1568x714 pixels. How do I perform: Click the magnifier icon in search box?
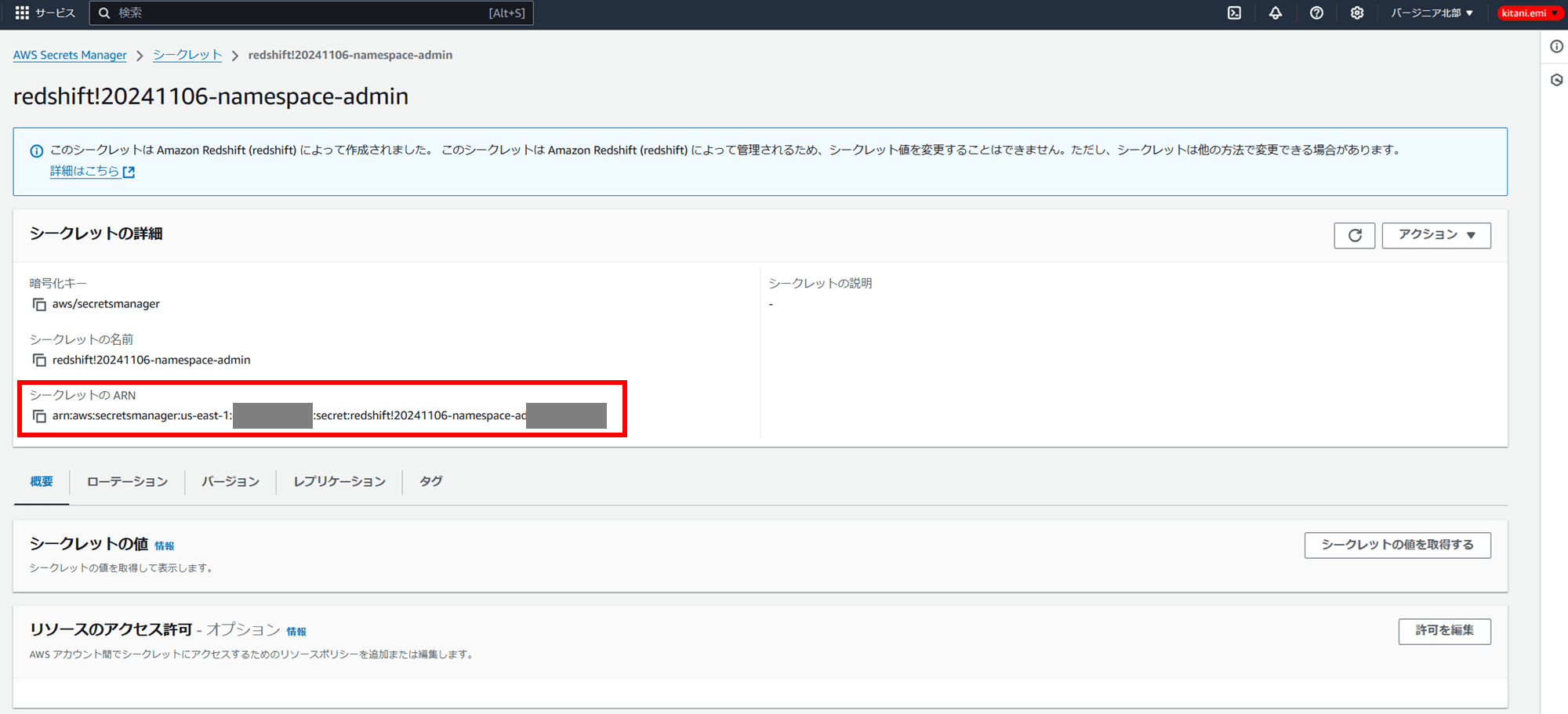pos(104,13)
